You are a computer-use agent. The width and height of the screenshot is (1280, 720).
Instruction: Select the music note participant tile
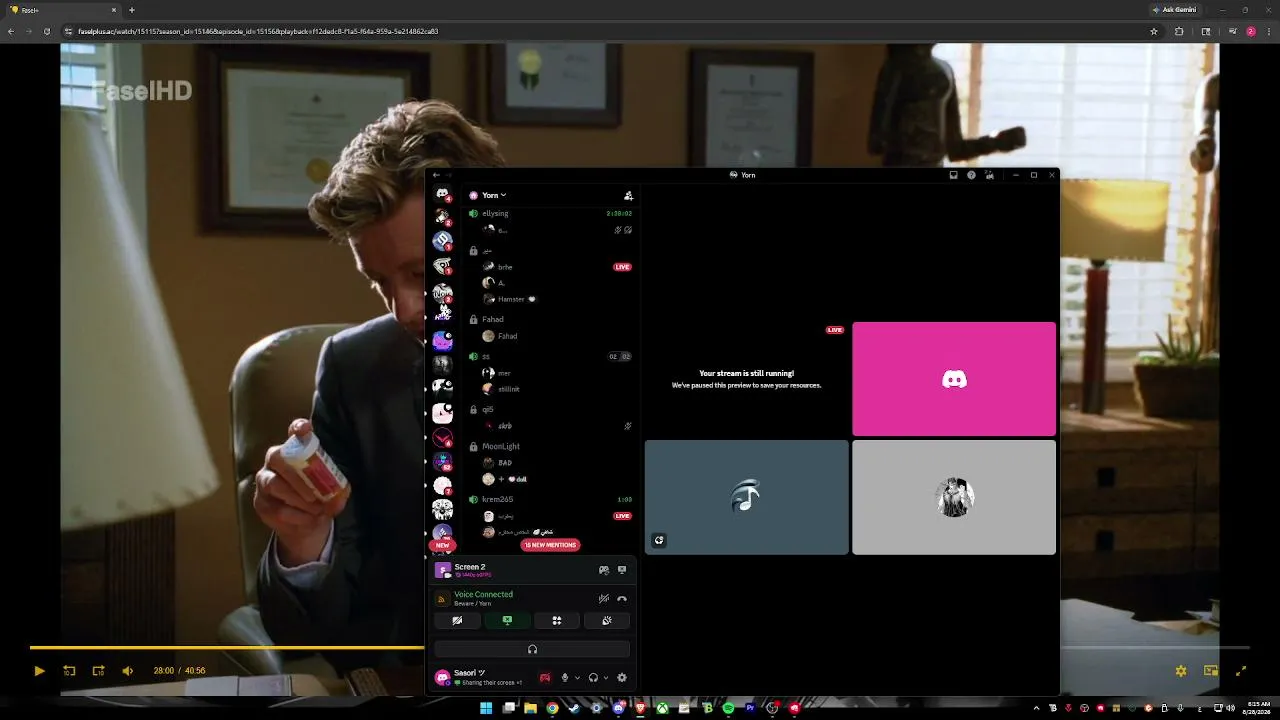(x=746, y=497)
